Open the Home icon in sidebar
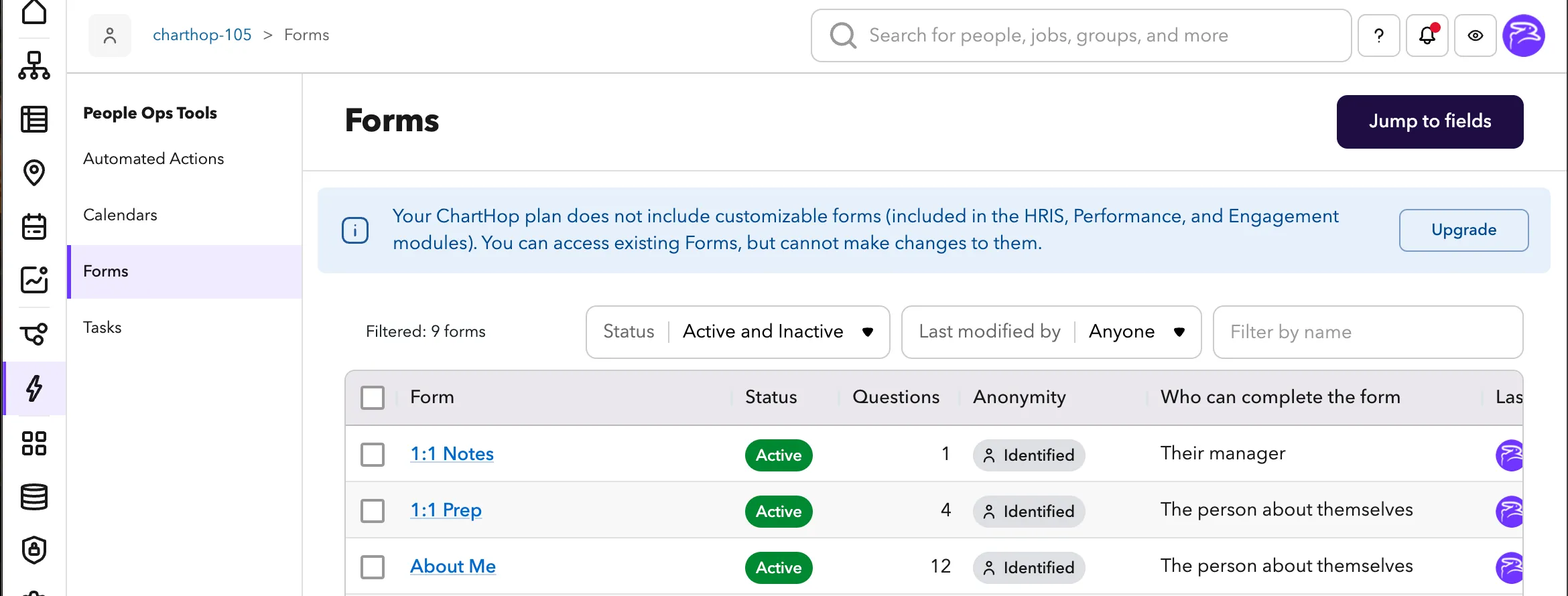The width and height of the screenshot is (1568, 596). point(34,11)
